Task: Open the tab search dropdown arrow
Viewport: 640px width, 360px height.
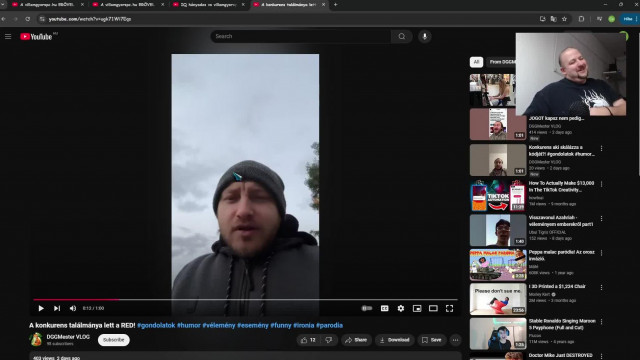Action: tap(4, 4)
